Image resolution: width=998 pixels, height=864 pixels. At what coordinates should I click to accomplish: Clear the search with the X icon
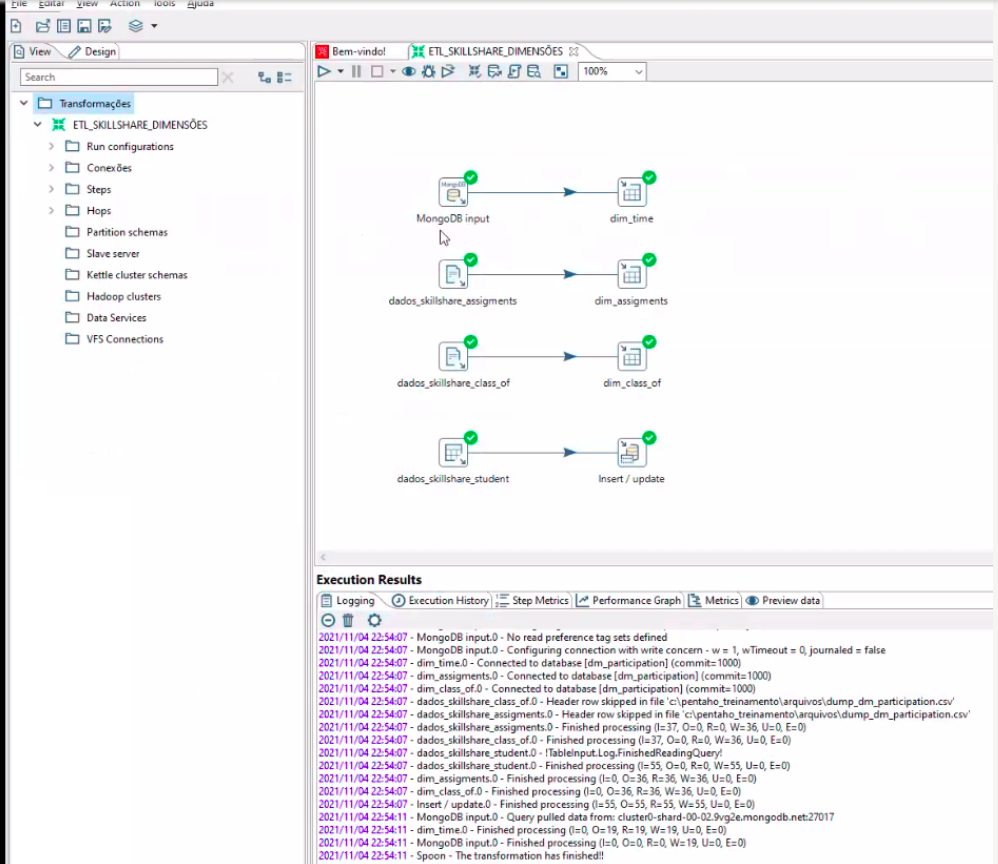(x=228, y=77)
